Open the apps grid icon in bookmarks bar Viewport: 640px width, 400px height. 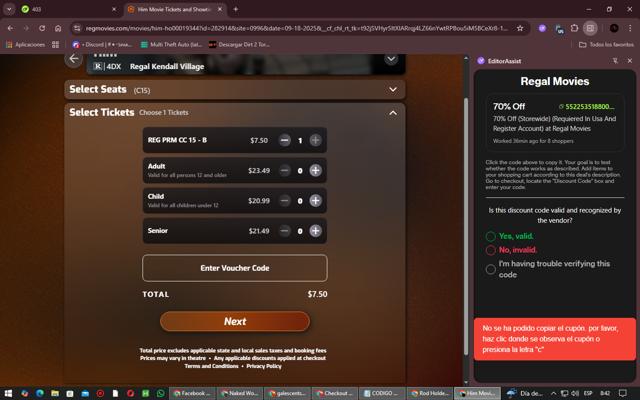(x=56, y=44)
